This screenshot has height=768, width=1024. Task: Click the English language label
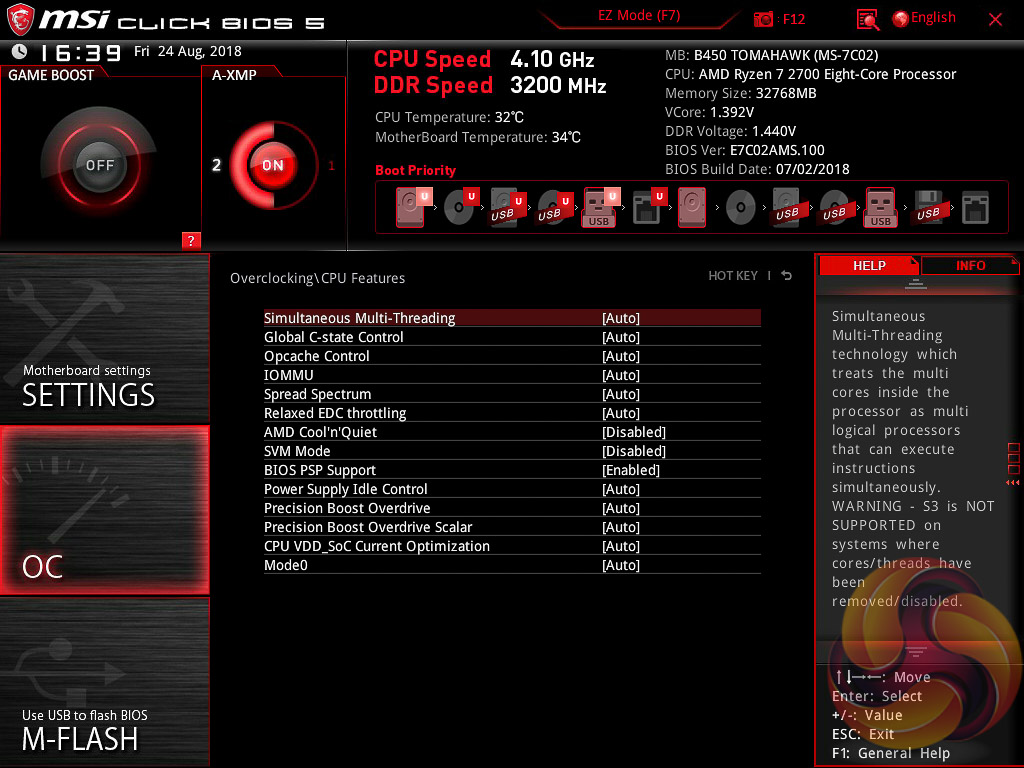click(933, 18)
